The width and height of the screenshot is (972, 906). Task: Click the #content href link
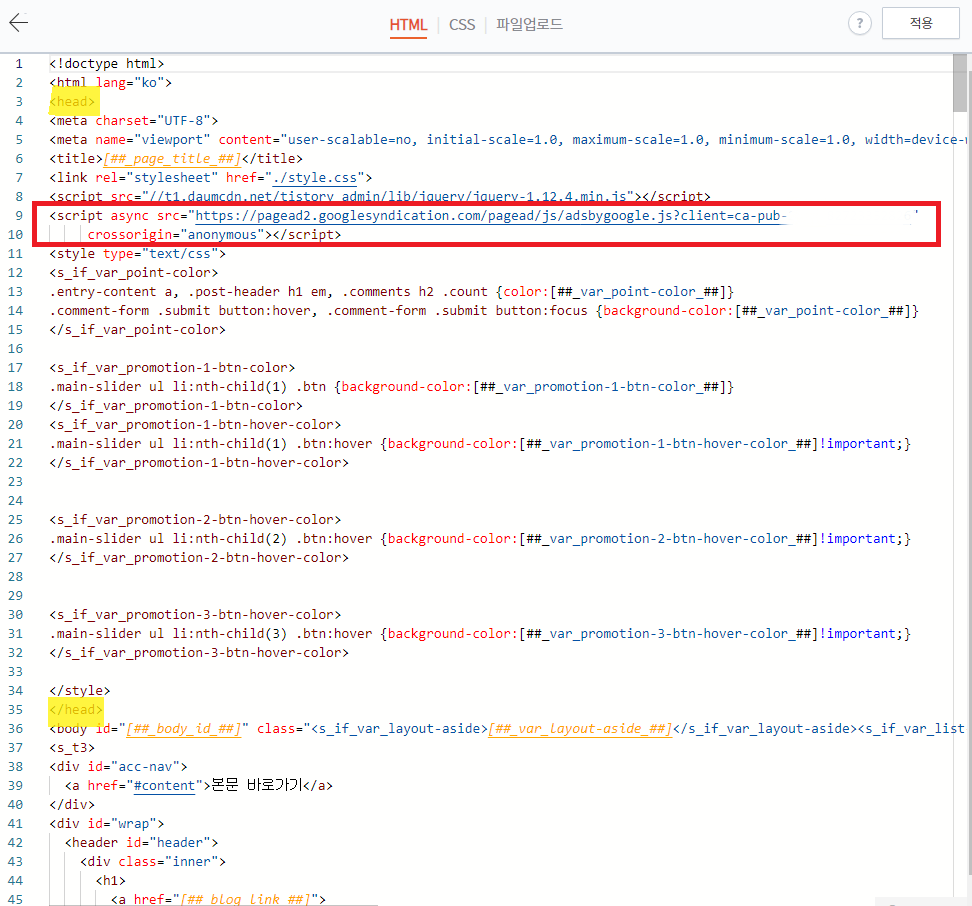point(164,786)
